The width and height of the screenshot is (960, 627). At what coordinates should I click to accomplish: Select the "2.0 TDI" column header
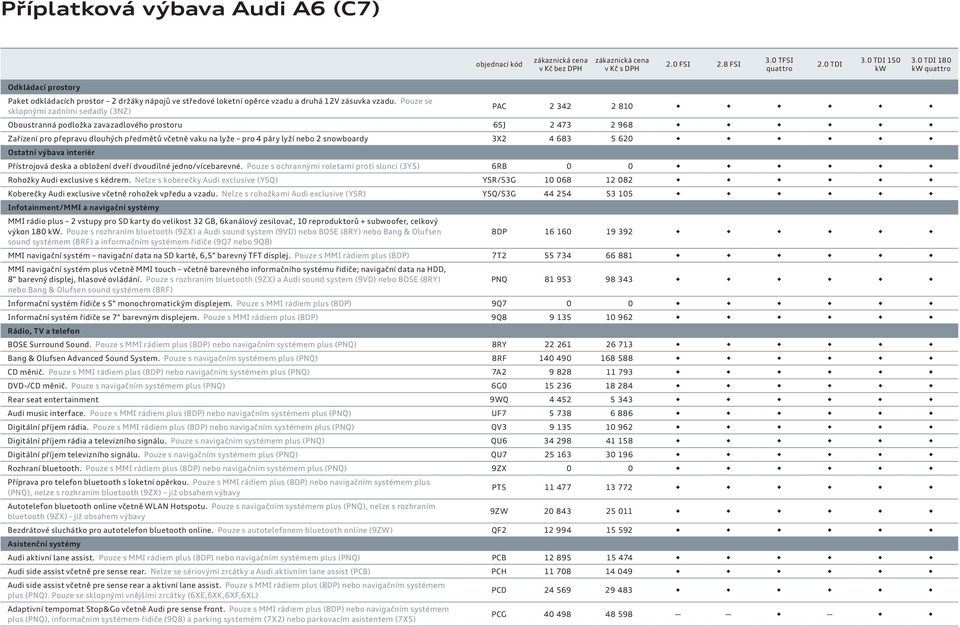[830, 64]
